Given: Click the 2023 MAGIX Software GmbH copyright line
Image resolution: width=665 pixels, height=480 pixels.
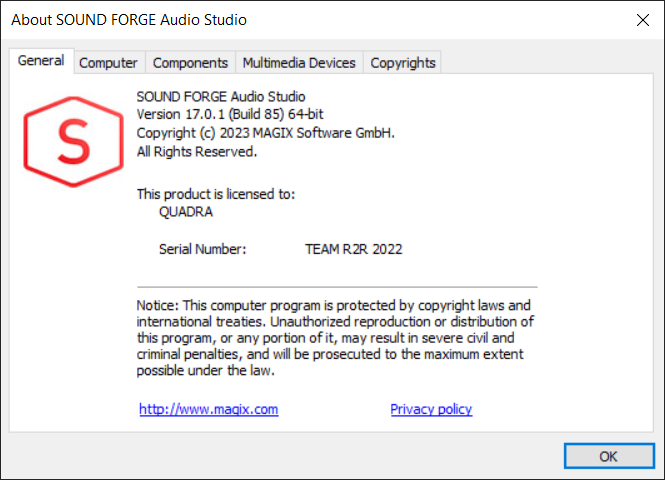Looking at the screenshot, I should coord(265,133).
